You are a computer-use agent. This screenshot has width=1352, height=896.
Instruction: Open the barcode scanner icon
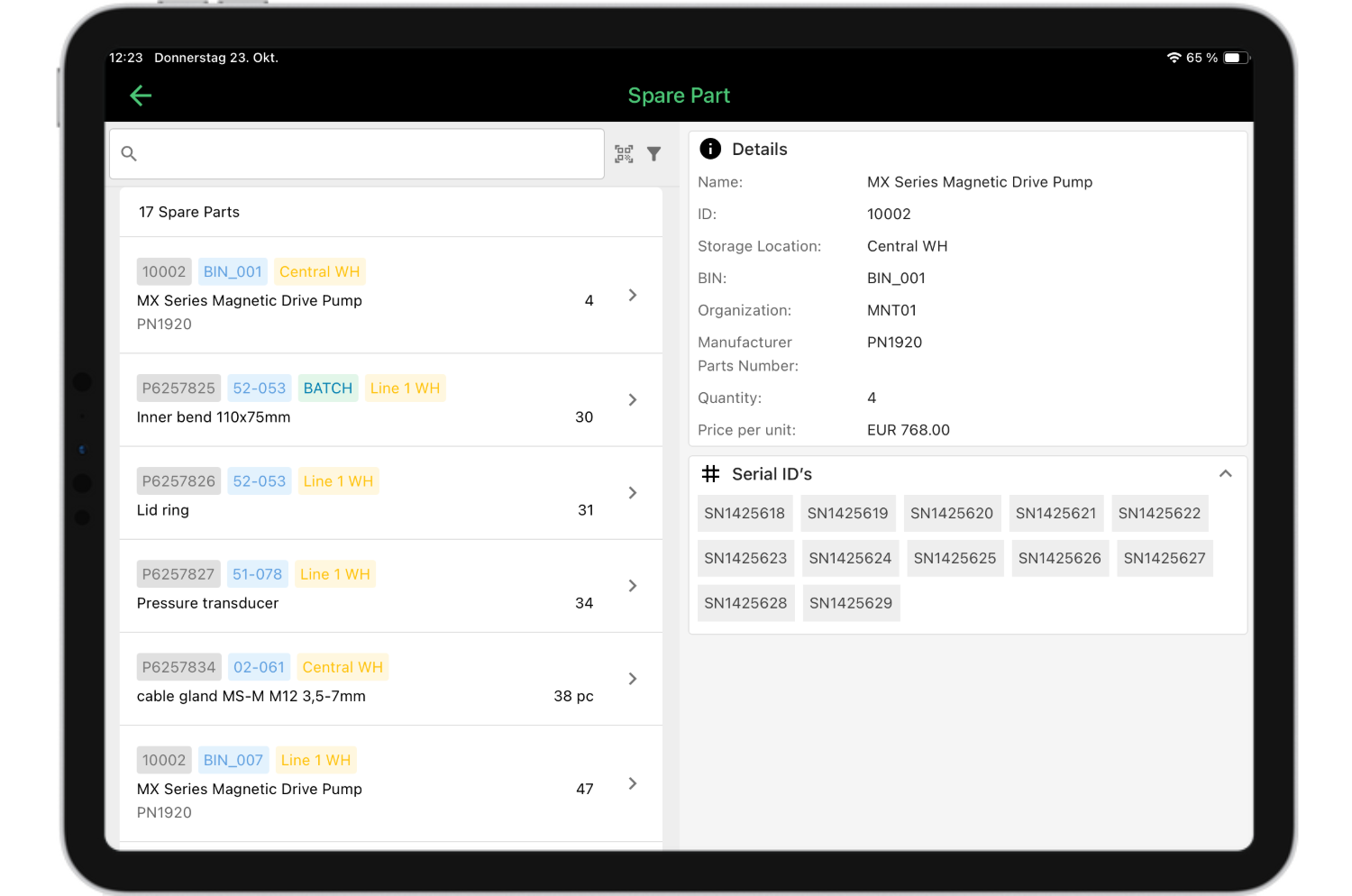tap(623, 153)
